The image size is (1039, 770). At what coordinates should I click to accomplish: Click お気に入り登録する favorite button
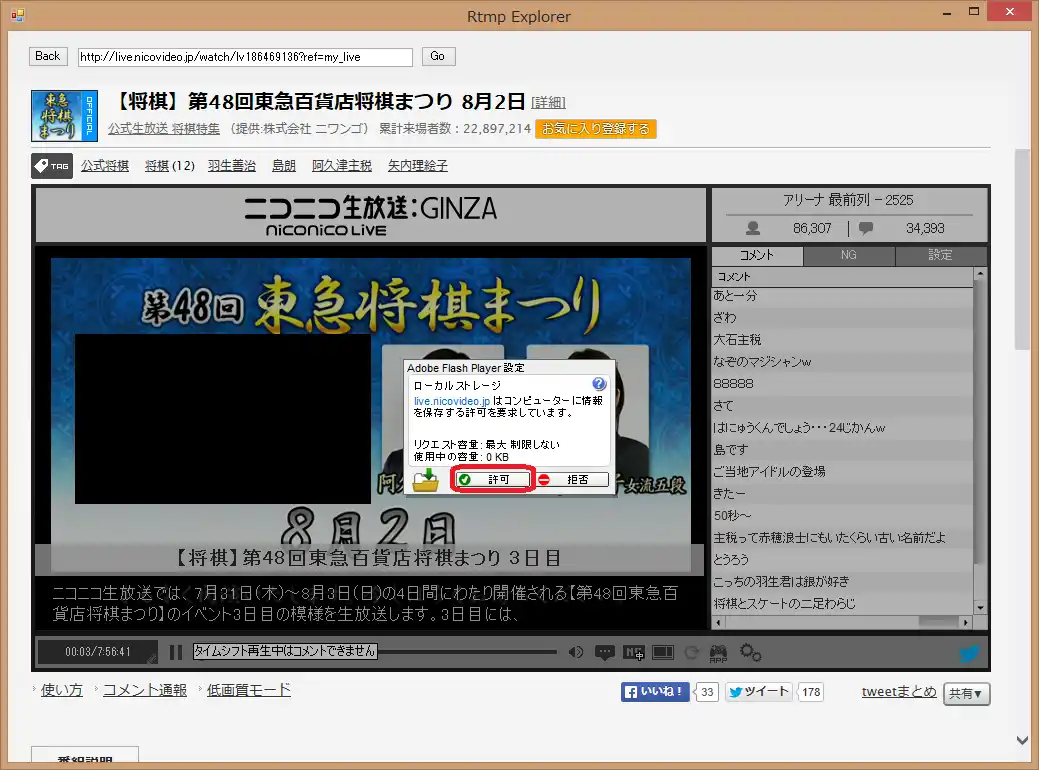click(595, 129)
